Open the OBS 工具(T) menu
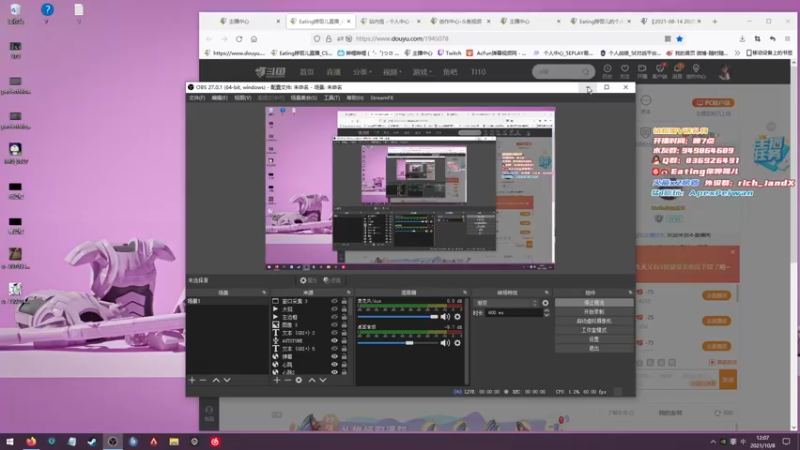 [332, 98]
